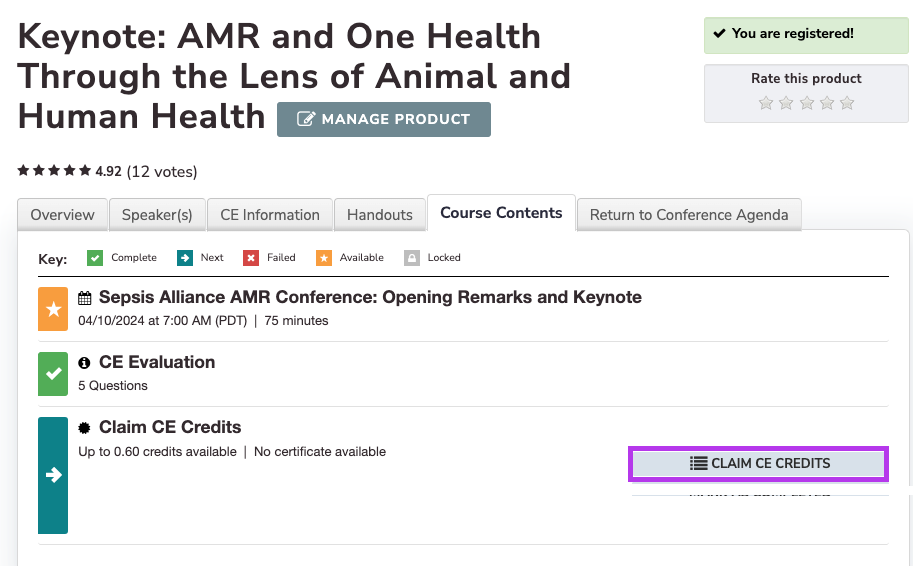Image resolution: width=913 pixels, height=566 pixels.
Task: Click Return to Conference Agenda tab
Action: tap(689, 215)
